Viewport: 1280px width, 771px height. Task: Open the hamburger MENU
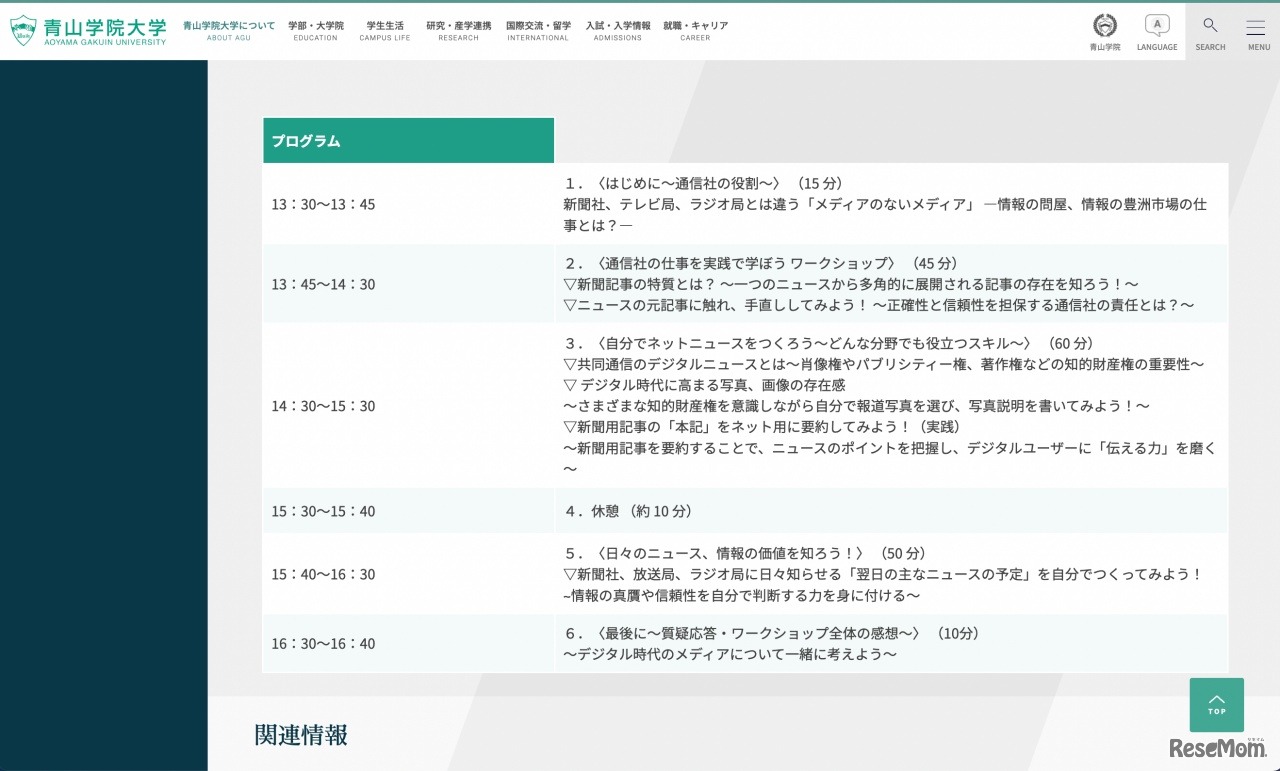[1258, 31]
